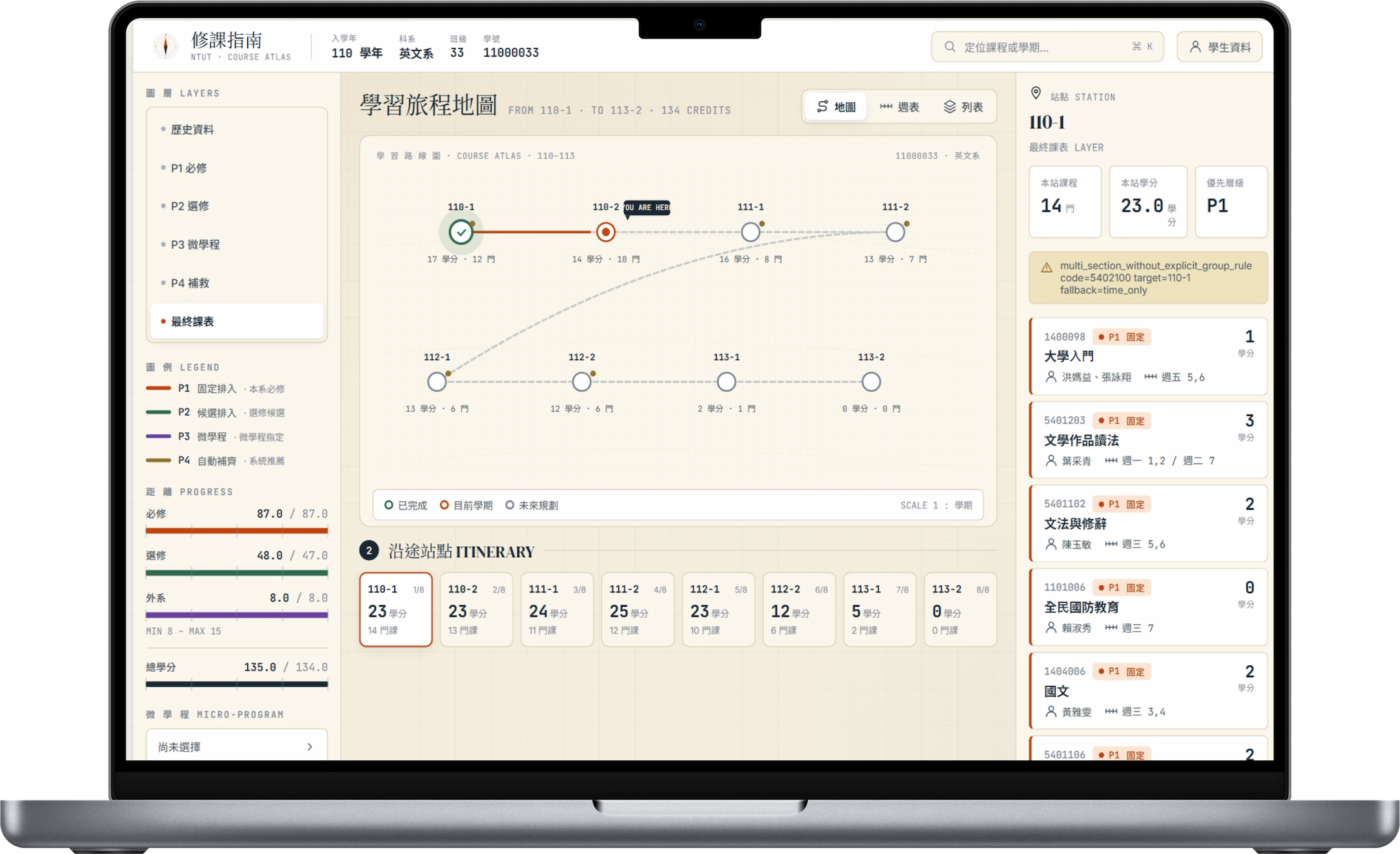This screenshot has width=1400, height=854.
Task: Click the instructor icon in 全民國防教育 card
Action: coord(1050,627)
